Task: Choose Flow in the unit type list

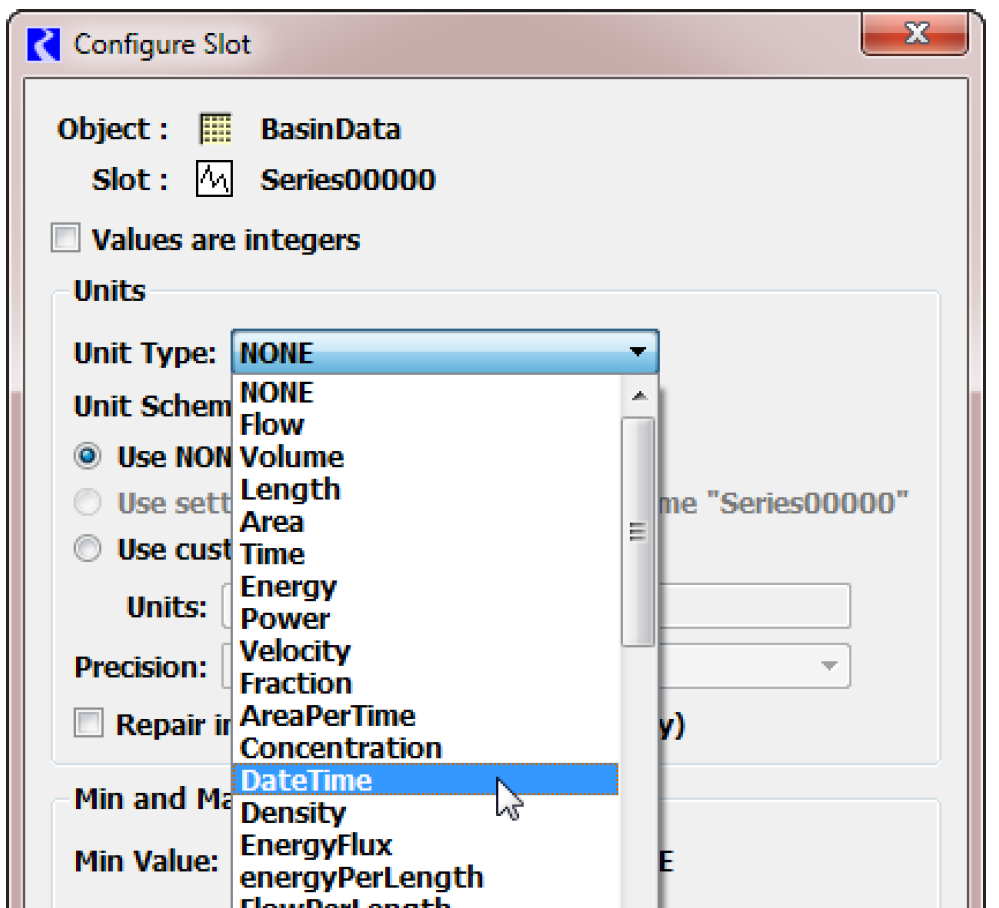Action: pyautogui.click(x=272, y=425)
